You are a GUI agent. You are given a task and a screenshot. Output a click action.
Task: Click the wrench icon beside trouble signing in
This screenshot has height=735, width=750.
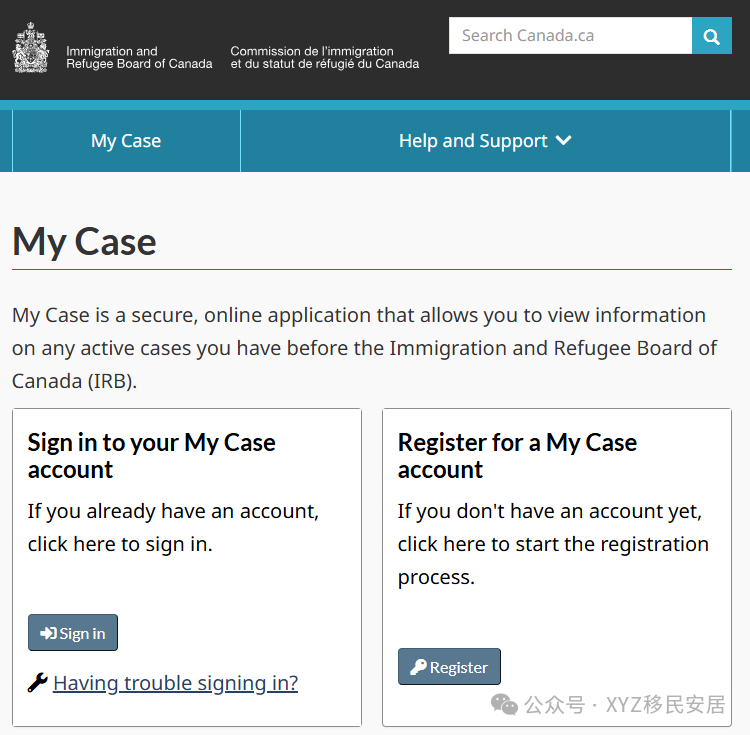tap(37, 682)
